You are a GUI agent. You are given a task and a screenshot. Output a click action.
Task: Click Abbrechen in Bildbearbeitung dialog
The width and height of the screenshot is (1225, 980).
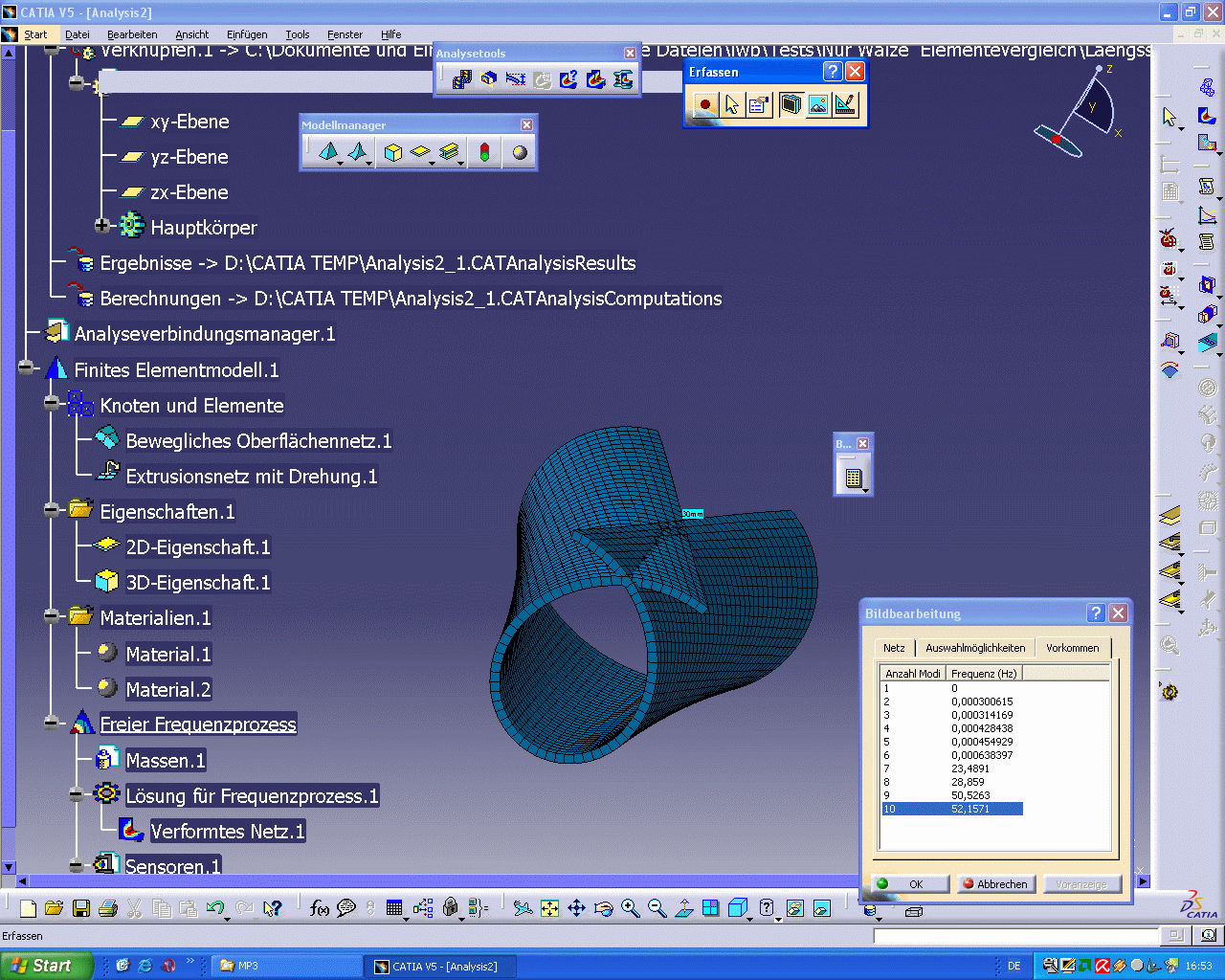pyautogui.click(x=995, y=884)
